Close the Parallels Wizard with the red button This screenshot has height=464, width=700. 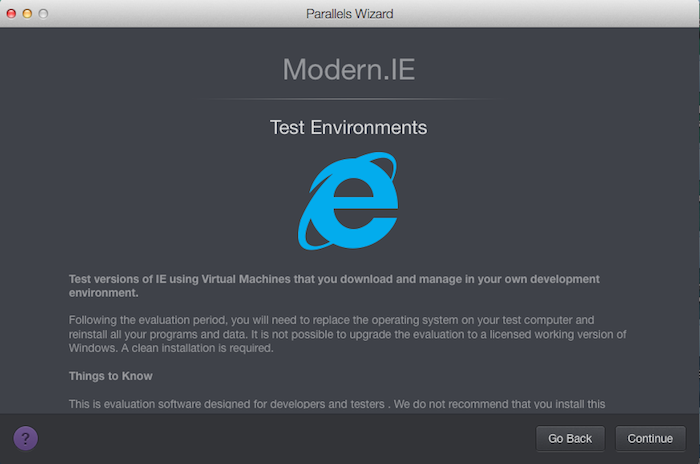pyautogui.click(x=11, y=14)
